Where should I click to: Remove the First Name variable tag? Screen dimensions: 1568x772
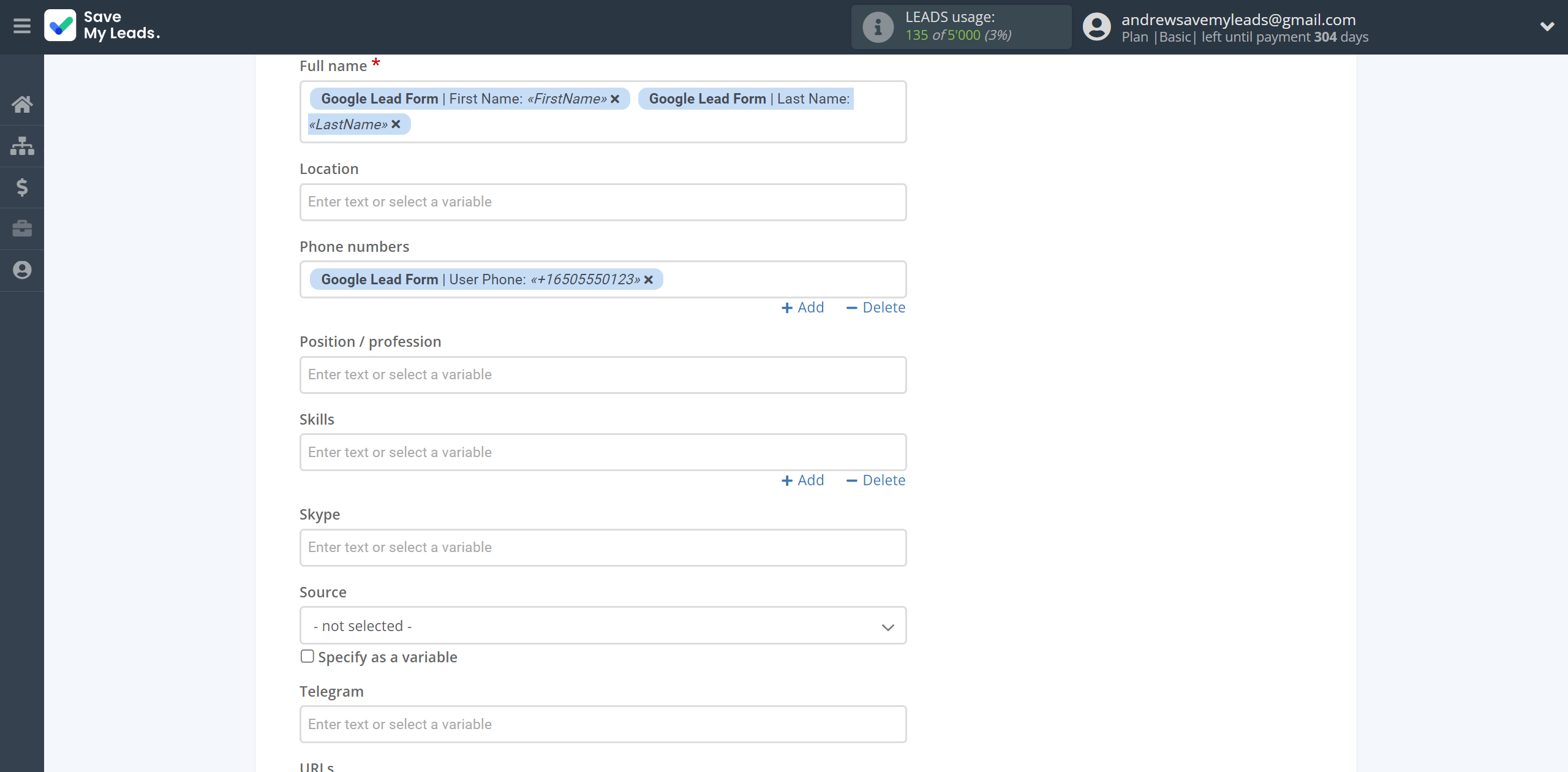[x=615, y=99]
